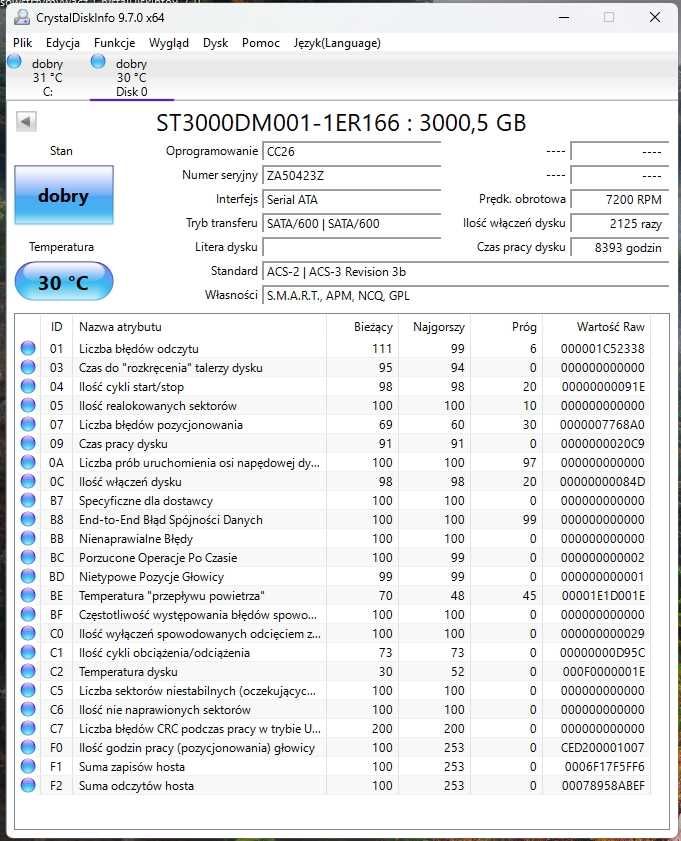Click the status orb for attribute C6

(28, 710)
